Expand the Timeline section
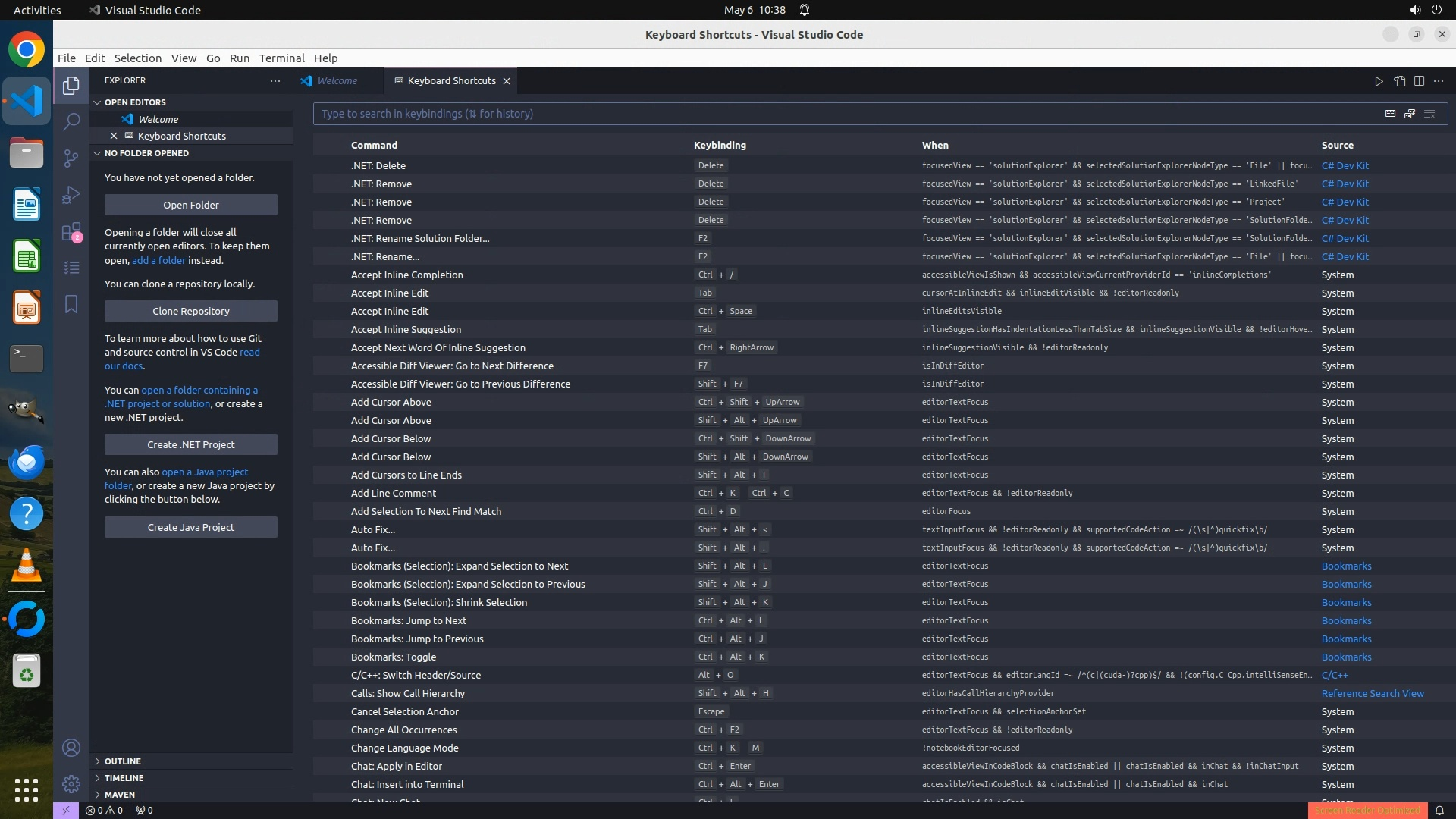The image size is (1456, 819). coord(124,778)
